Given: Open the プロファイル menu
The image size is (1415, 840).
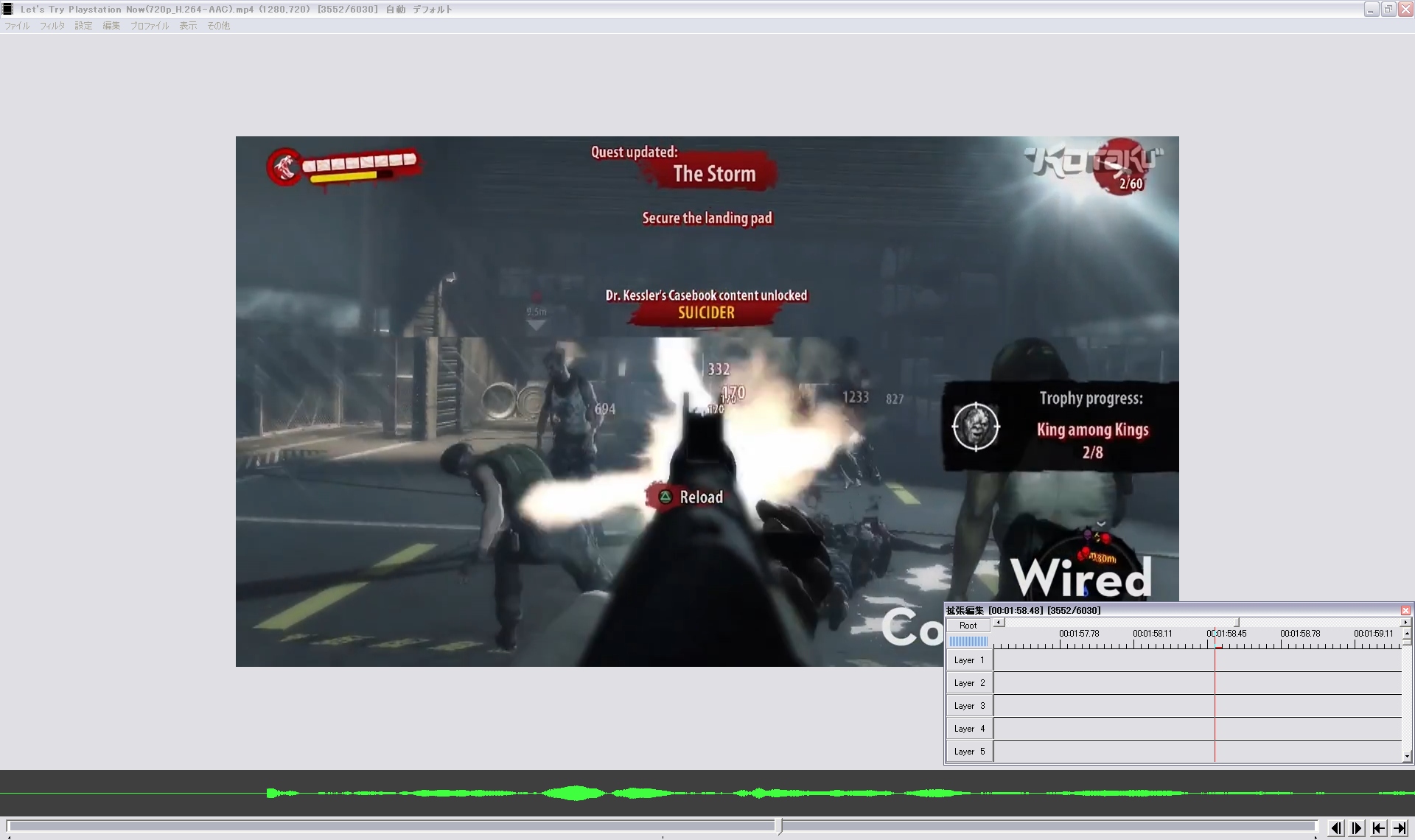Looking at the screenshot, I should (x=150, y=26).
